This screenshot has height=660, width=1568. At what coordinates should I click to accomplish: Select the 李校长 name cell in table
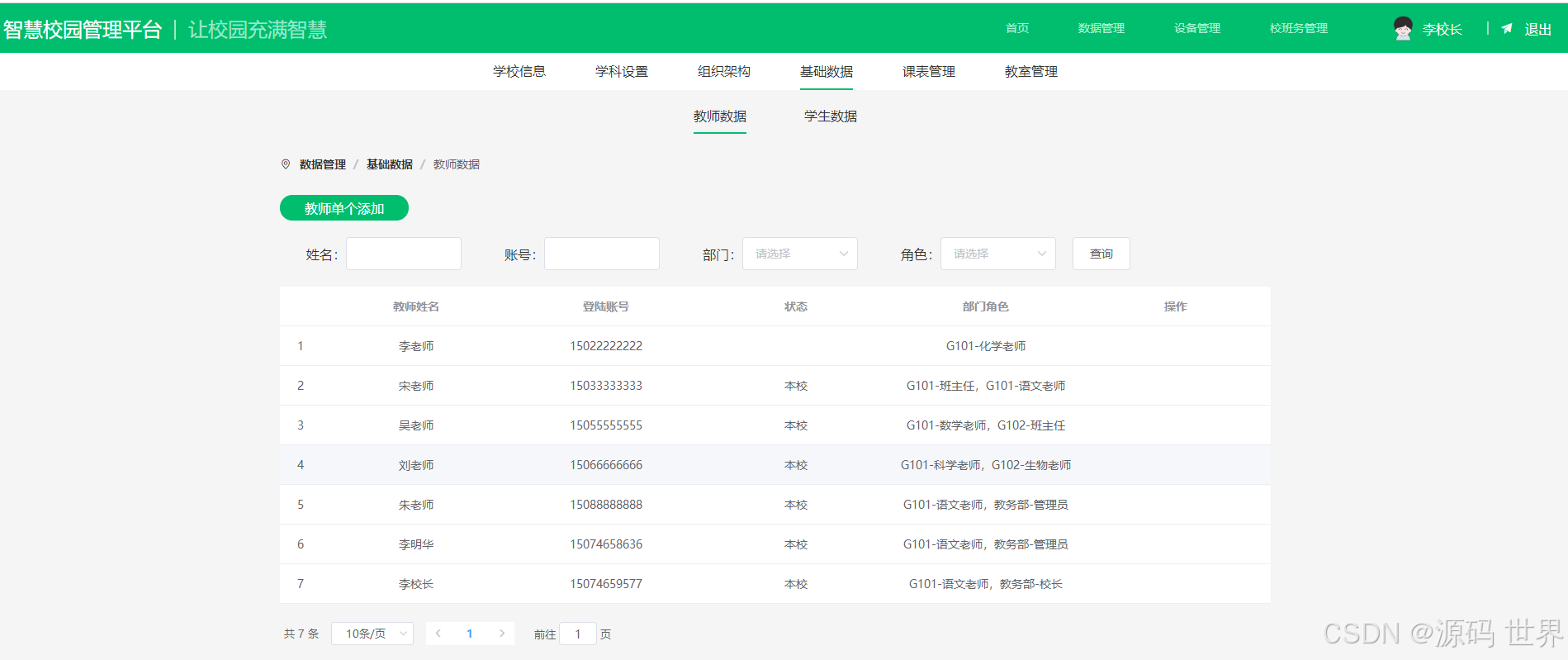tap(416, 584)
